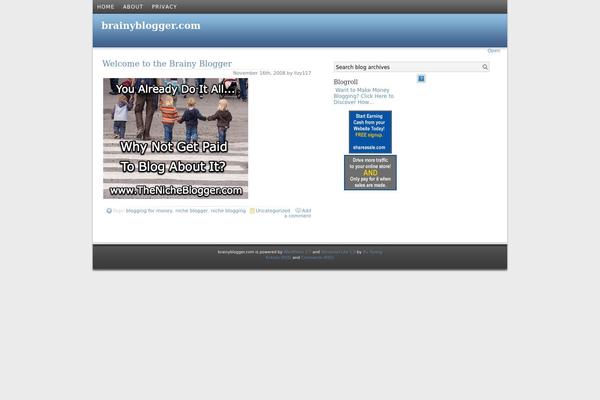Open the ABOUT page menu item
The width and height of the screenshot is (600, 400).
click(133, 7)
